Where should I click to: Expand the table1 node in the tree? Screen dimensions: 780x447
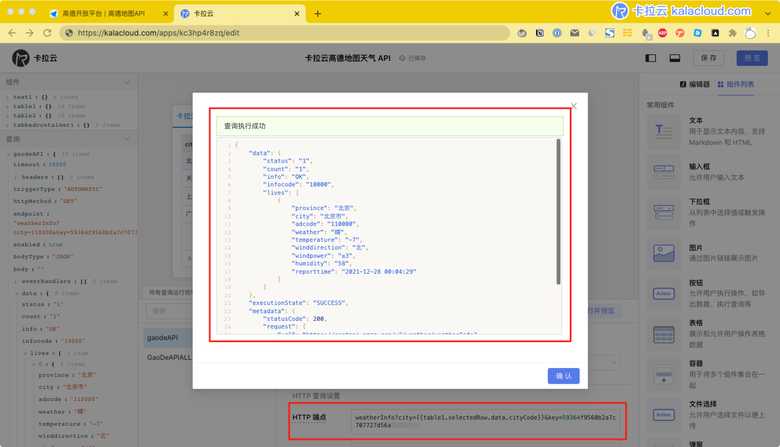pyautogui.click(x=7, y=106)
